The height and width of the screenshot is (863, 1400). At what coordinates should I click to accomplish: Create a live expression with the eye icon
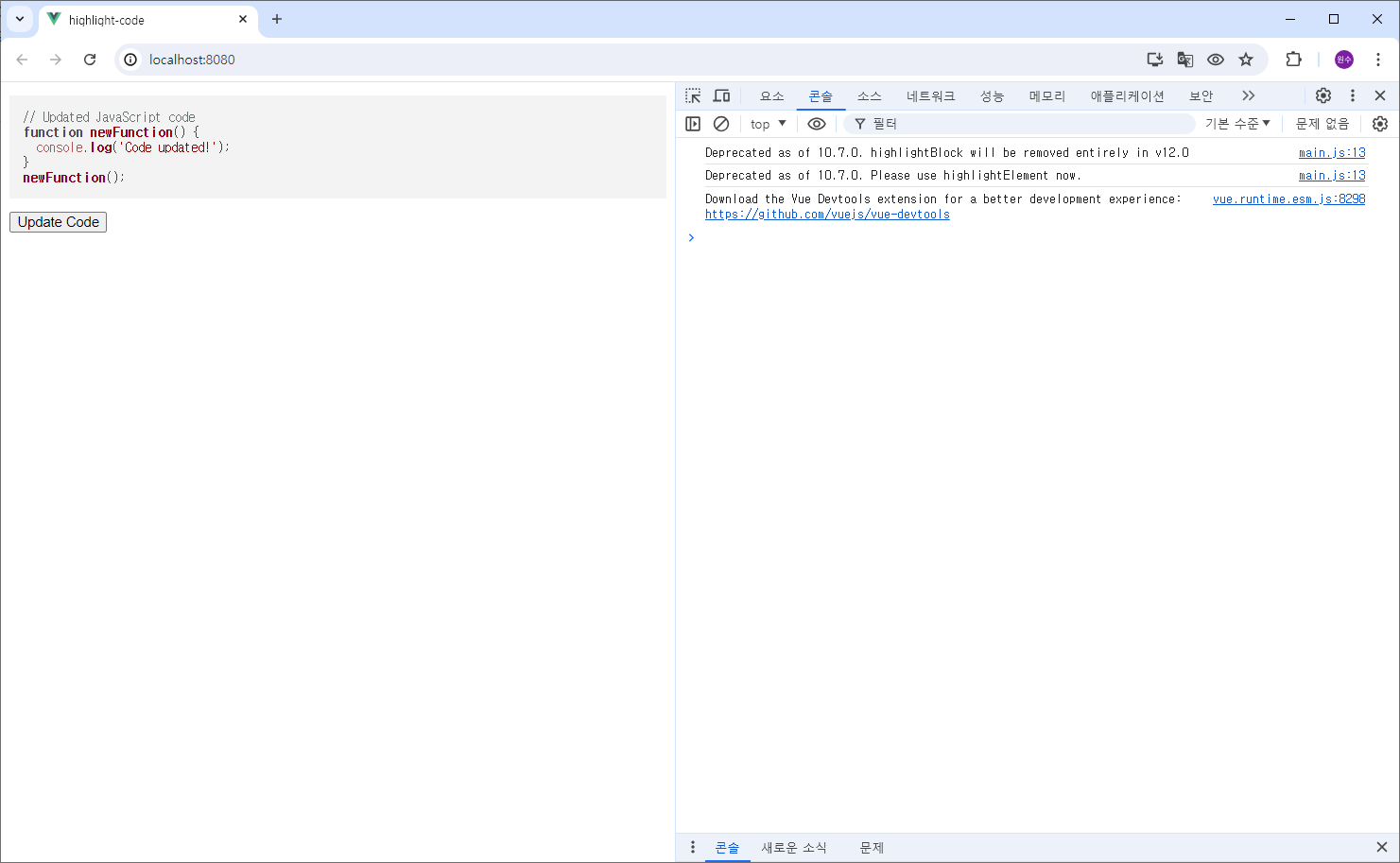point(816,123)
